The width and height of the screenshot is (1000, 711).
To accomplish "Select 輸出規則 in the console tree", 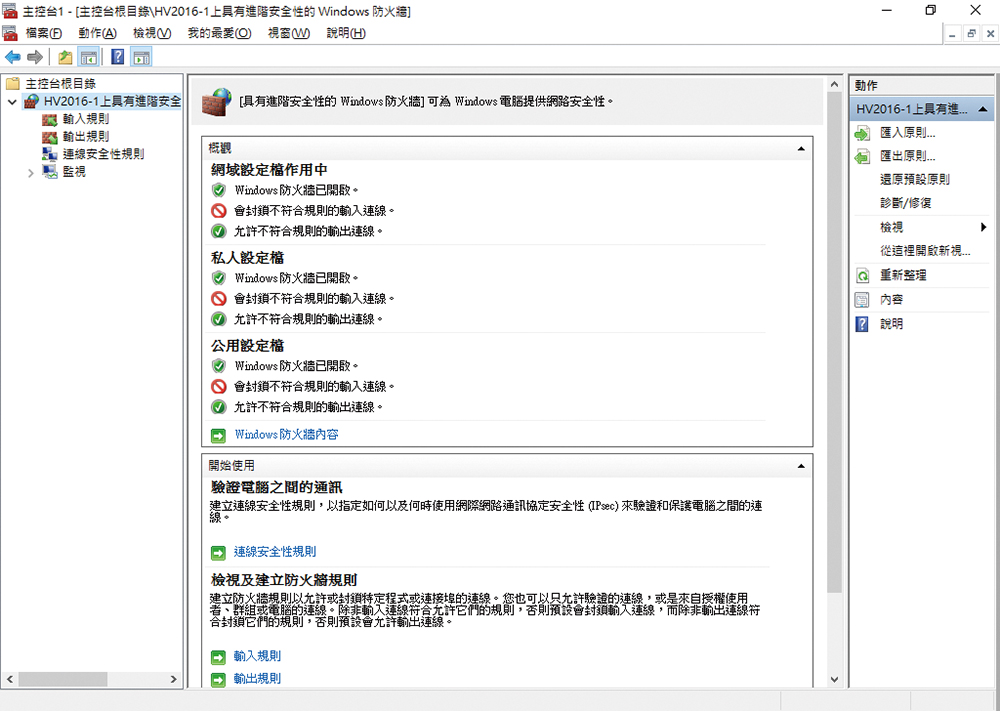I will (86, 137).
